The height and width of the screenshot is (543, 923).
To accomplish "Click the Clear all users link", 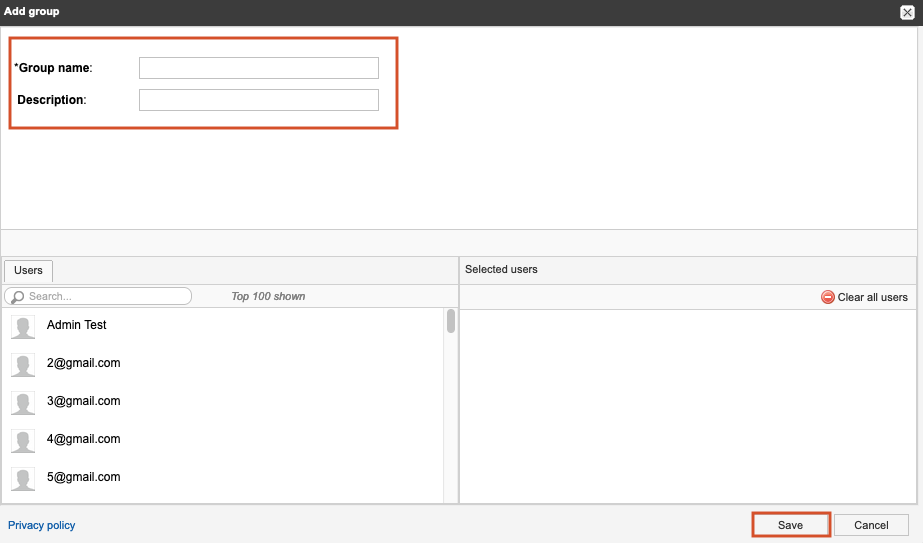I will click(x=872, y=297).
